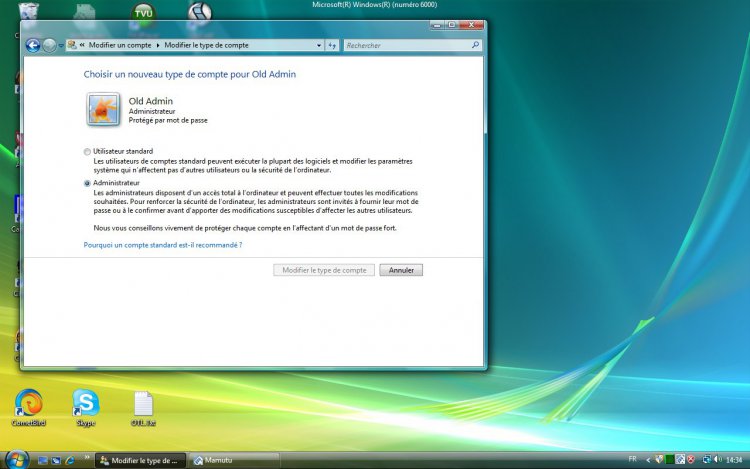The height and width of the screenshot is (469, 750).
Task: Click the Annuler button
Action: pyautogui.click(x=401, y=270)
